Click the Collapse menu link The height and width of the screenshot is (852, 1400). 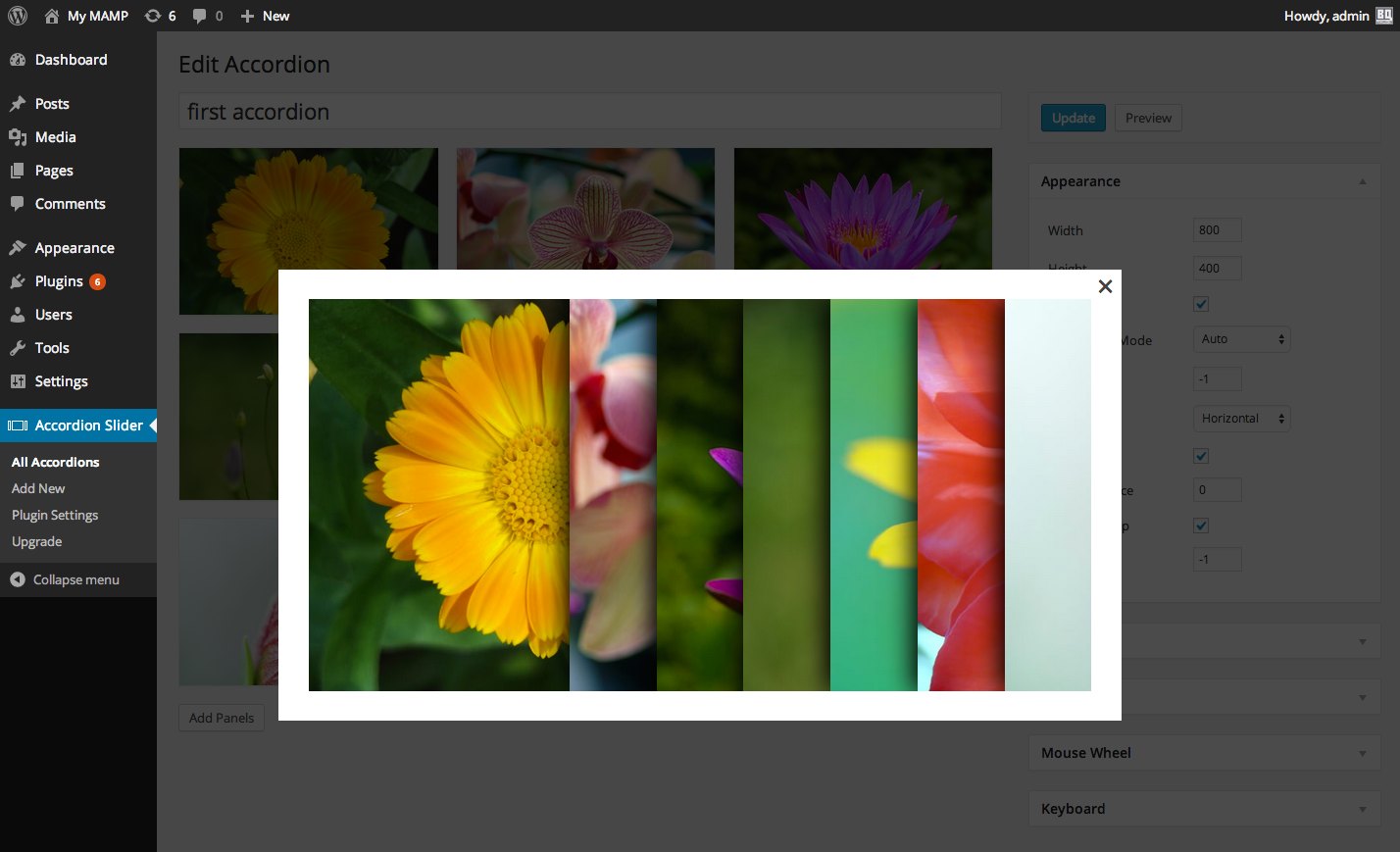[x=76, y=579]
